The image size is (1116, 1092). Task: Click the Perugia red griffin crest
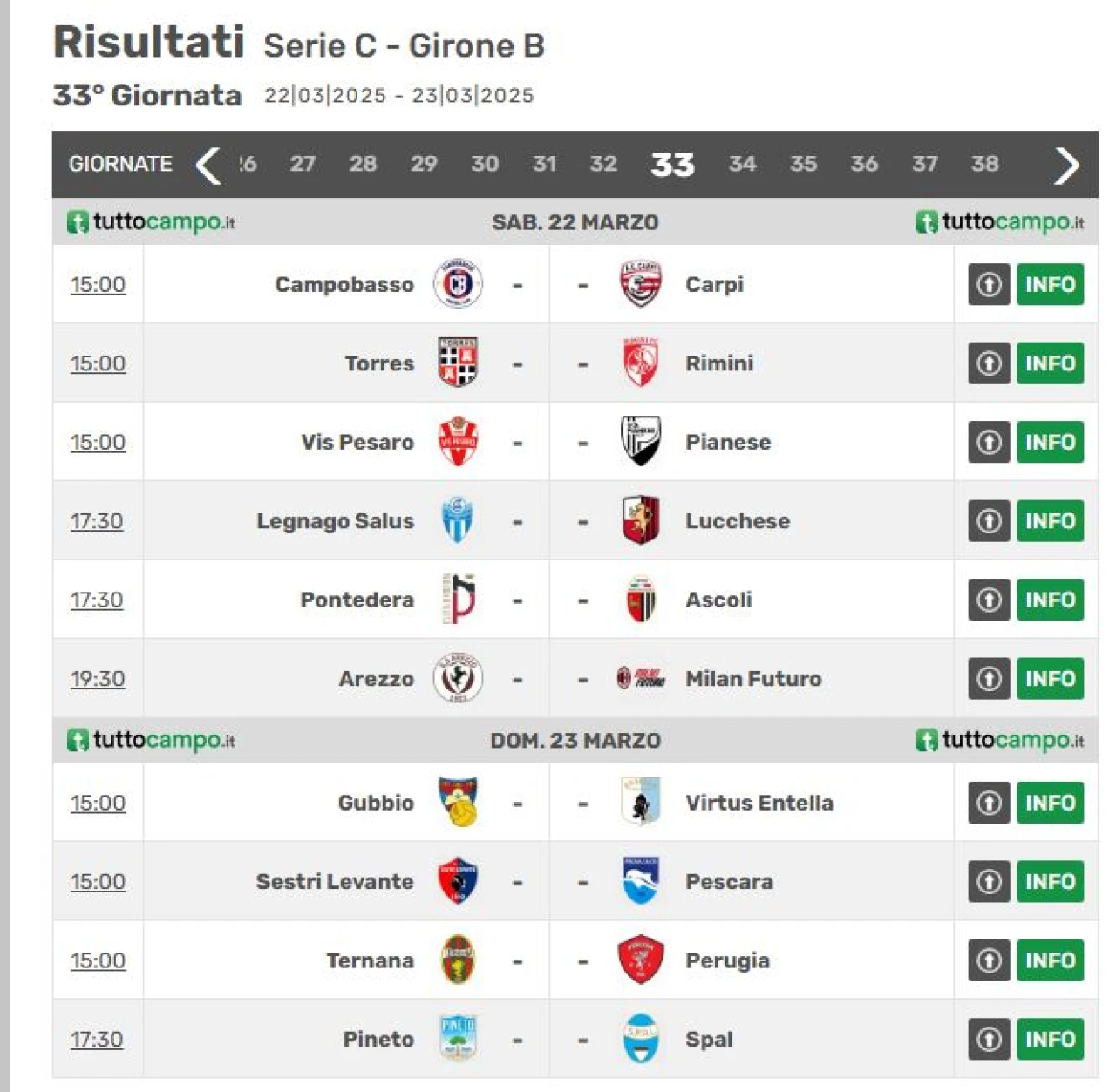click(x=641, y=960)
